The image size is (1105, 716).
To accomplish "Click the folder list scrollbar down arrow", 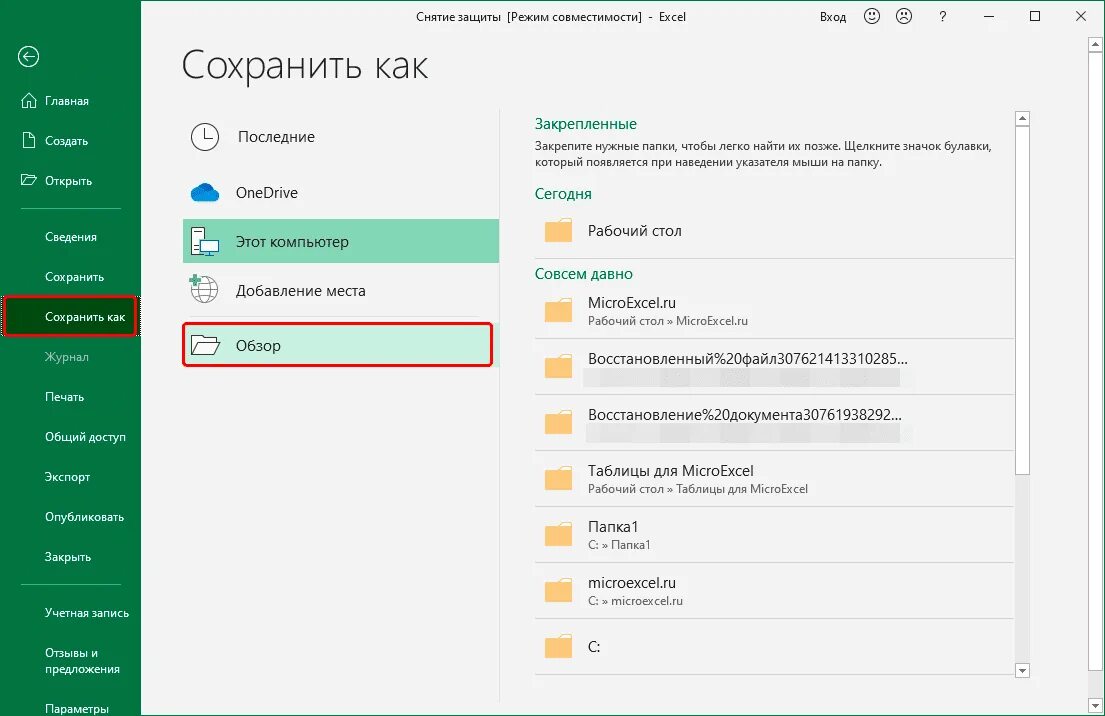I will pos(1023,670).
